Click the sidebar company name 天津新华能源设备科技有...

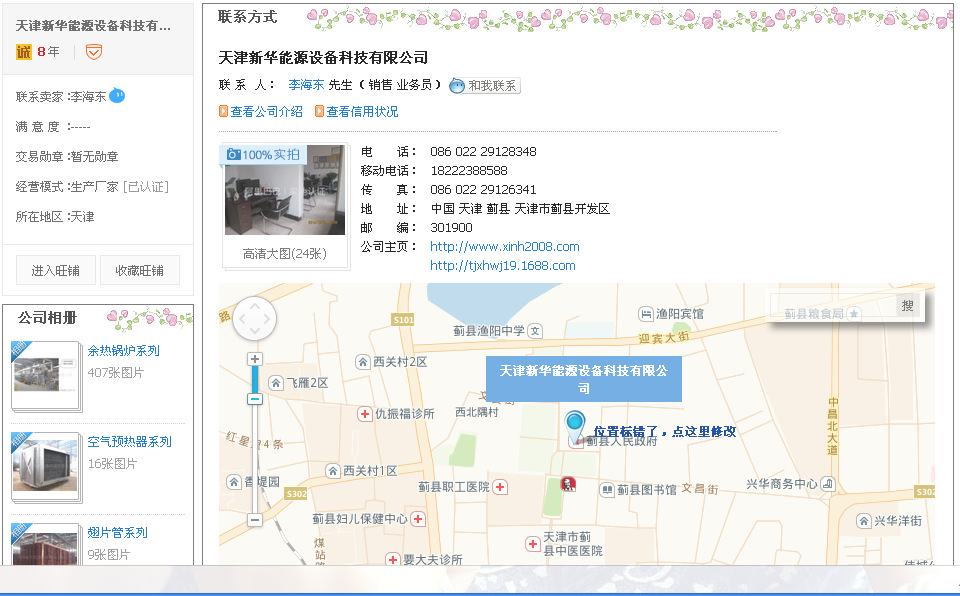tap(93, 26)
